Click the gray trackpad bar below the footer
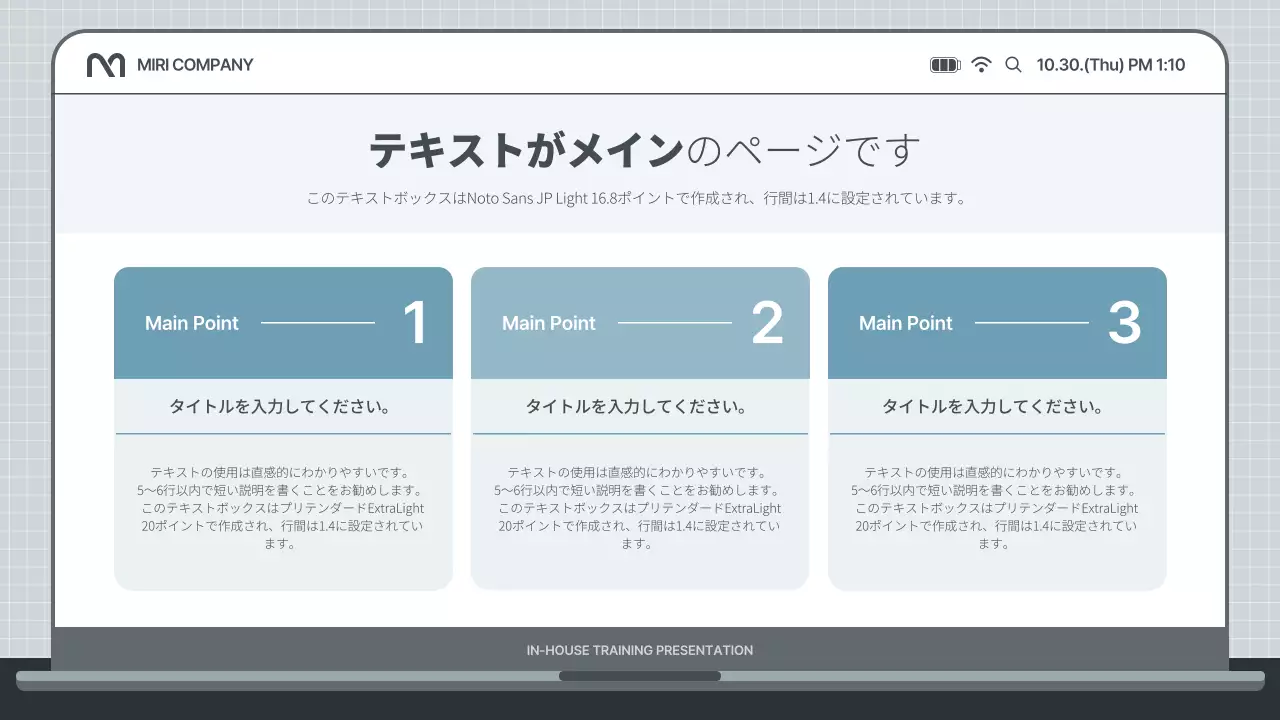 click(x=640, y=676)
